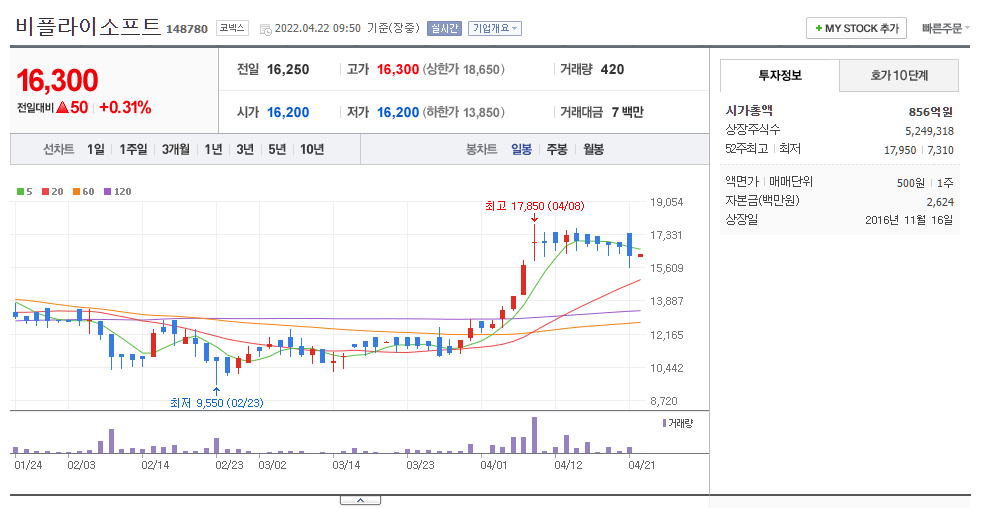
Task: Select the 1주일 line chart period
Action: click(x=133, y=149)
